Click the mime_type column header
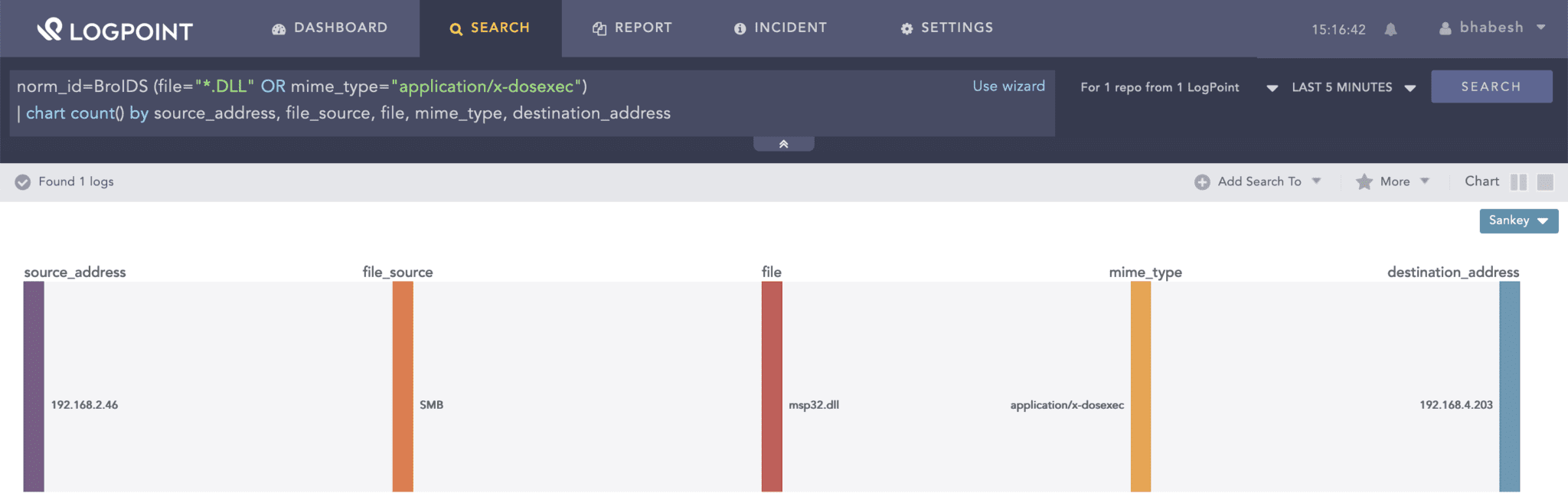1568x493 pixels. click(1145, 272)
